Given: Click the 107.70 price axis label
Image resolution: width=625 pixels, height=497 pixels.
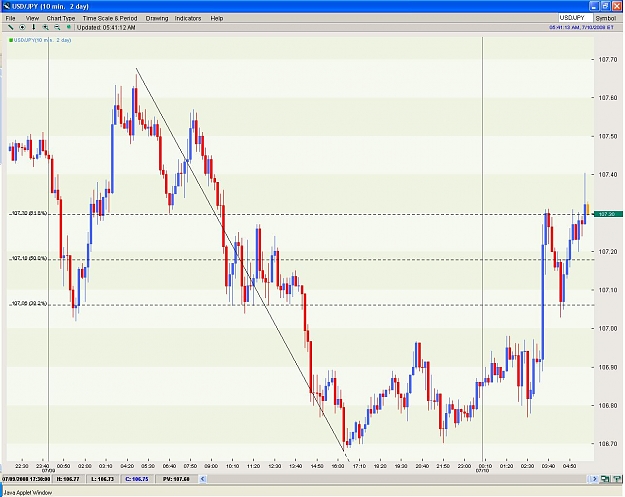Looking at the screenshot, I should pyautogui.click(x=608, y=59).
